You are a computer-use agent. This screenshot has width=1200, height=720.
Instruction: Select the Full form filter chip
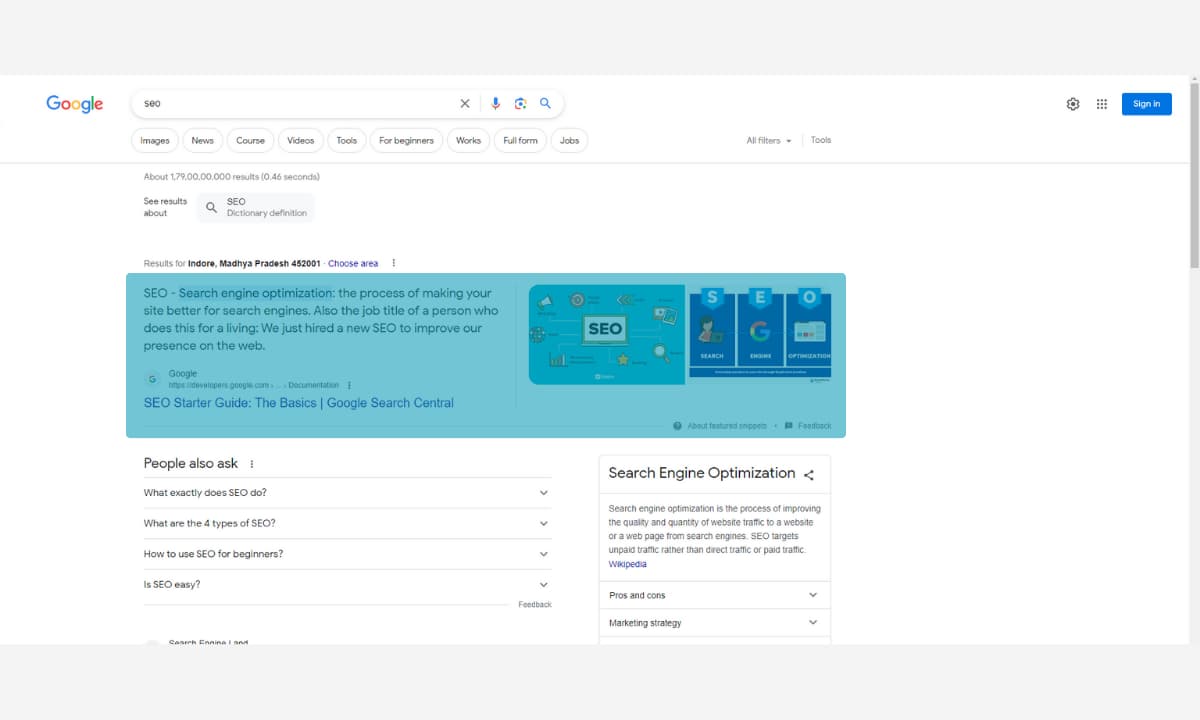click(x=520, y=141)
